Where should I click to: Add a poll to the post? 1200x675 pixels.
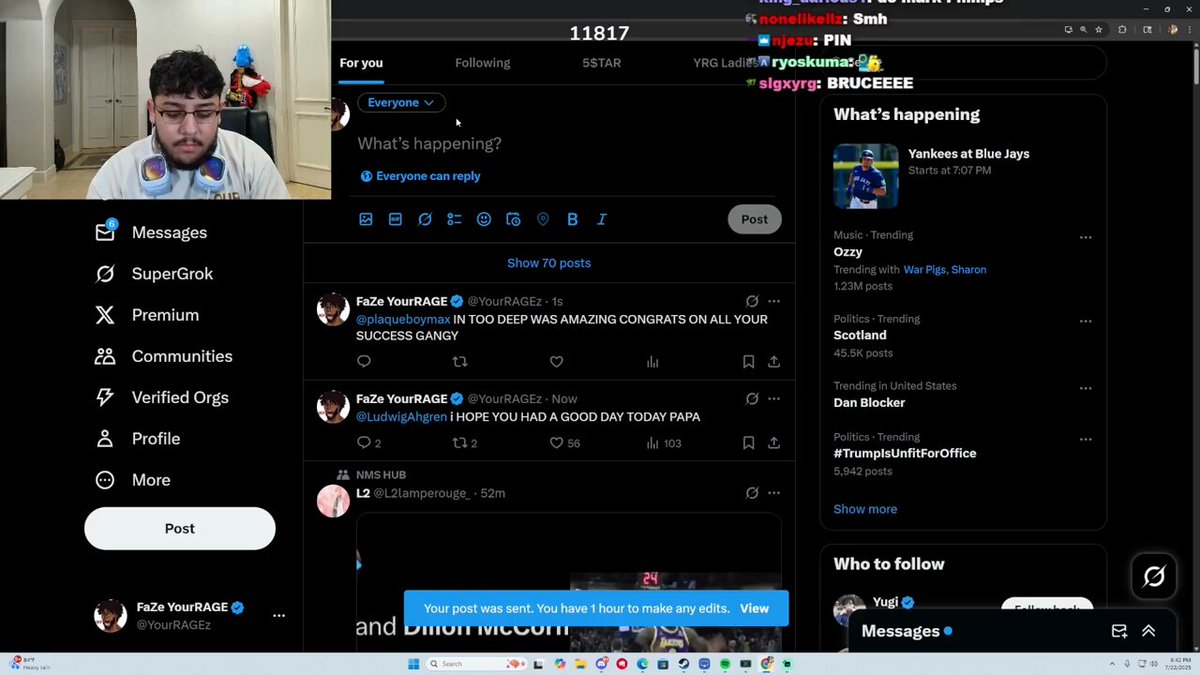[x=454, y=219]
